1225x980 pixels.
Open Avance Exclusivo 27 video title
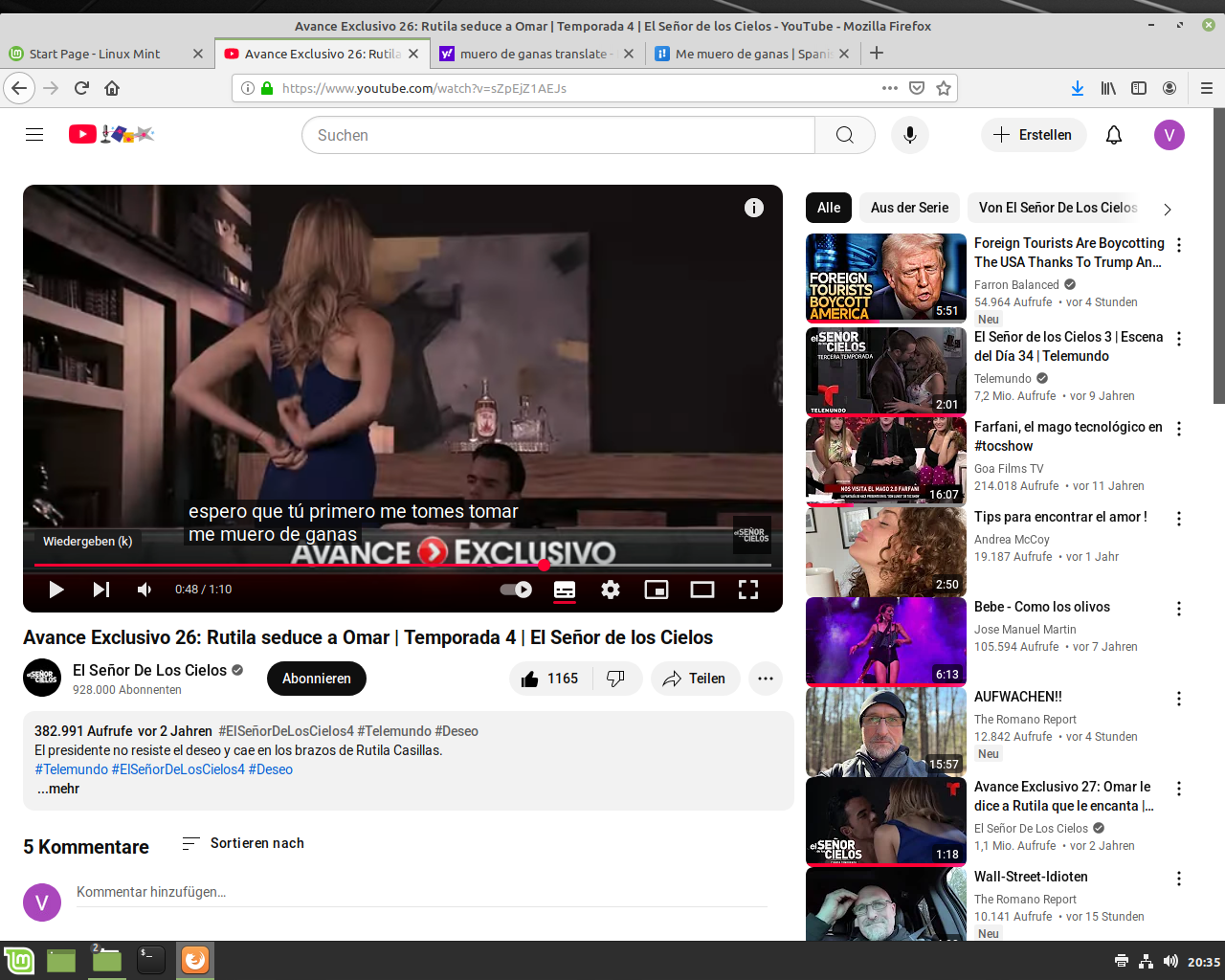click(x=1063, y=796)
